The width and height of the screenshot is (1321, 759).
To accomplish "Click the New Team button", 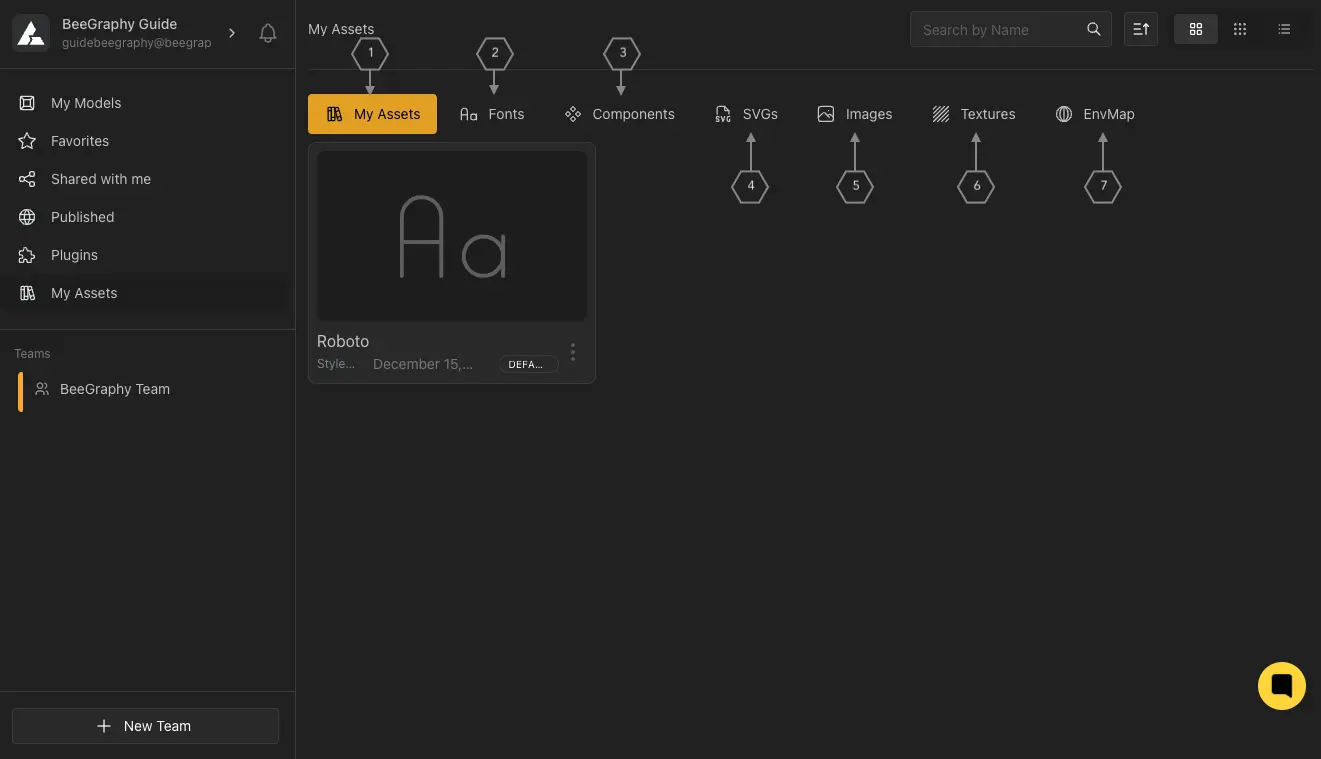I will click(145, 726).
